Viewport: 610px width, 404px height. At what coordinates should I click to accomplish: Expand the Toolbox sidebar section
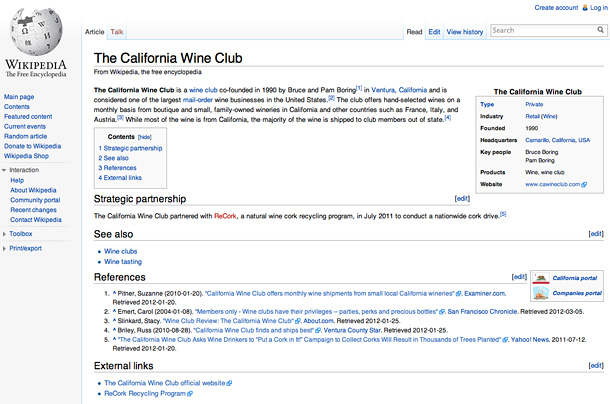(4, 234)
